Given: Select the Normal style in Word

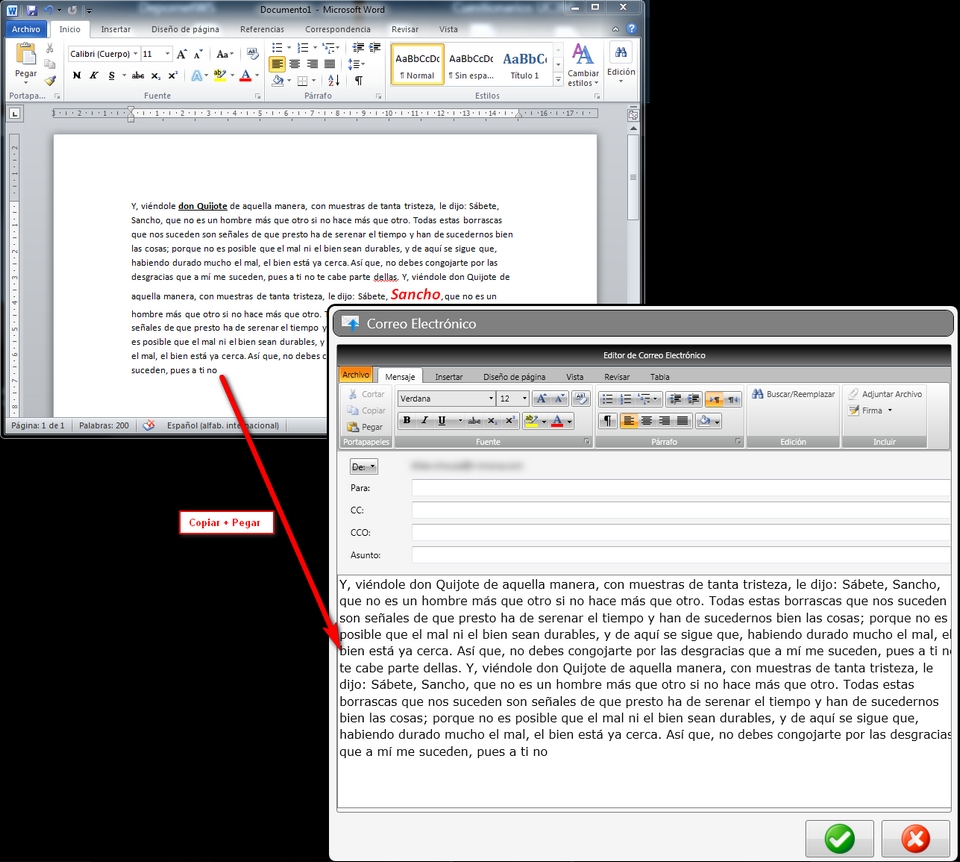Looking at the screenshot, I should pyautogui.click(x=418, y=64).
